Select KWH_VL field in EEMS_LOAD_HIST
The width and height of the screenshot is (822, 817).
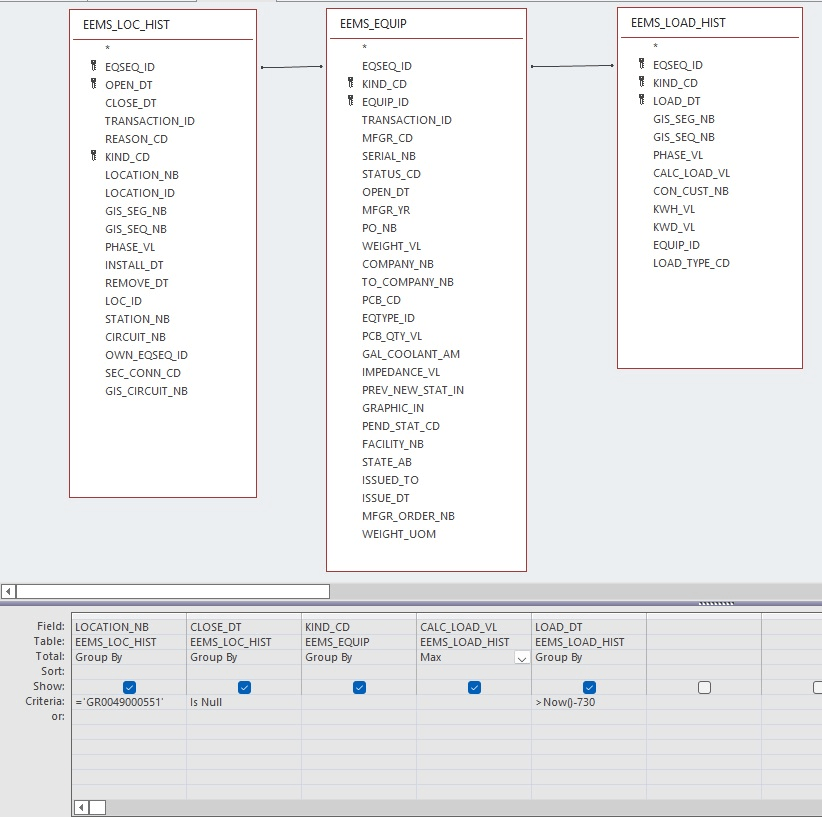pos(674,209)
